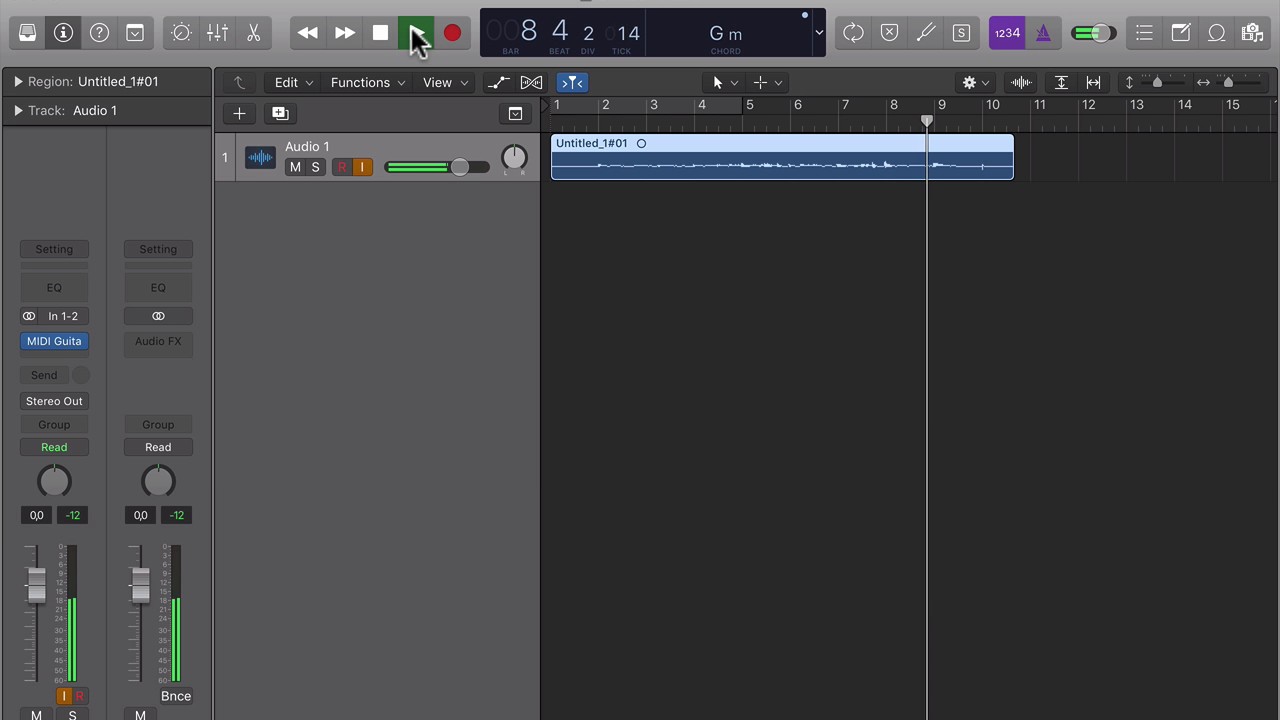Toggle vertical auto zoom

click(1061, 82)
